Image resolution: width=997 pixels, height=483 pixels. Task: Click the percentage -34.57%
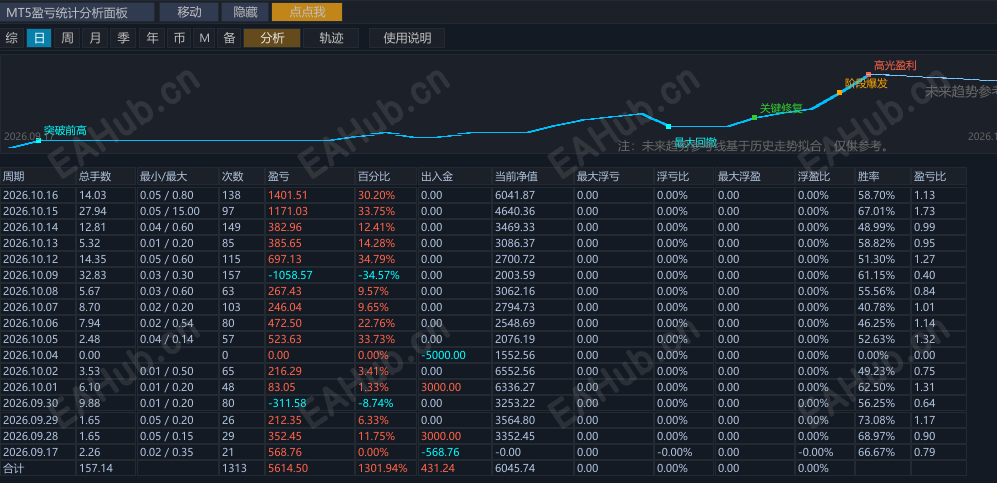click(378, 275)
